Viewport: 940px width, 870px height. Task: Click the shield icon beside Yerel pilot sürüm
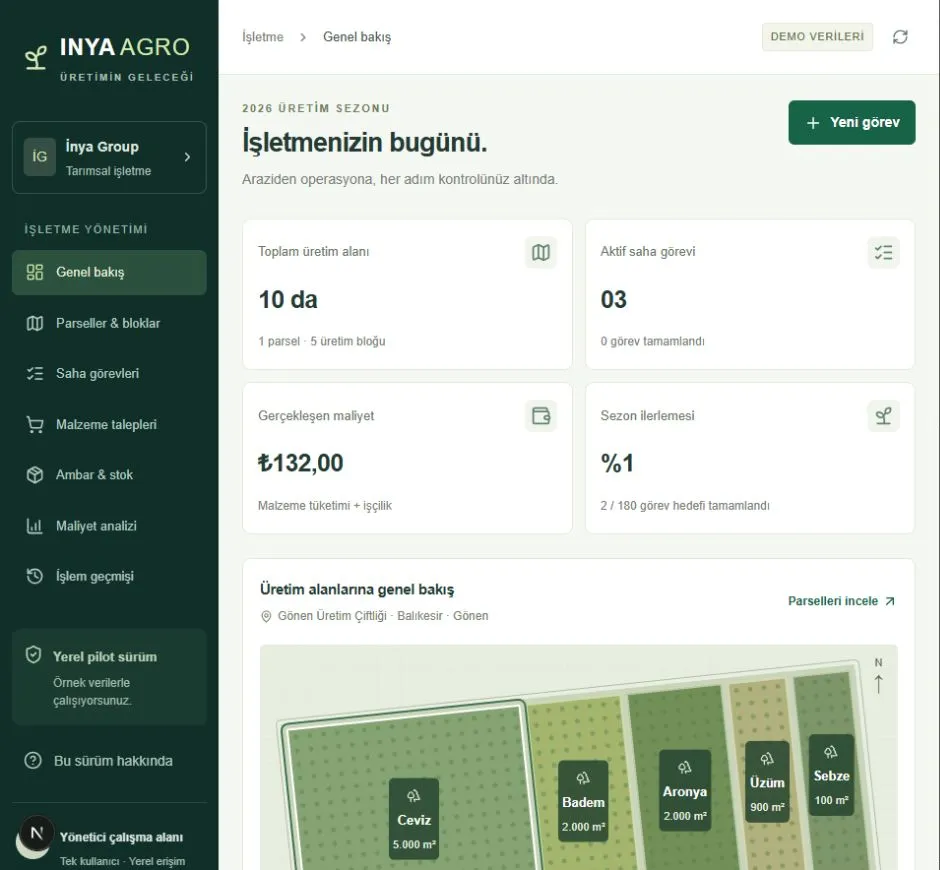click(34, 654)
